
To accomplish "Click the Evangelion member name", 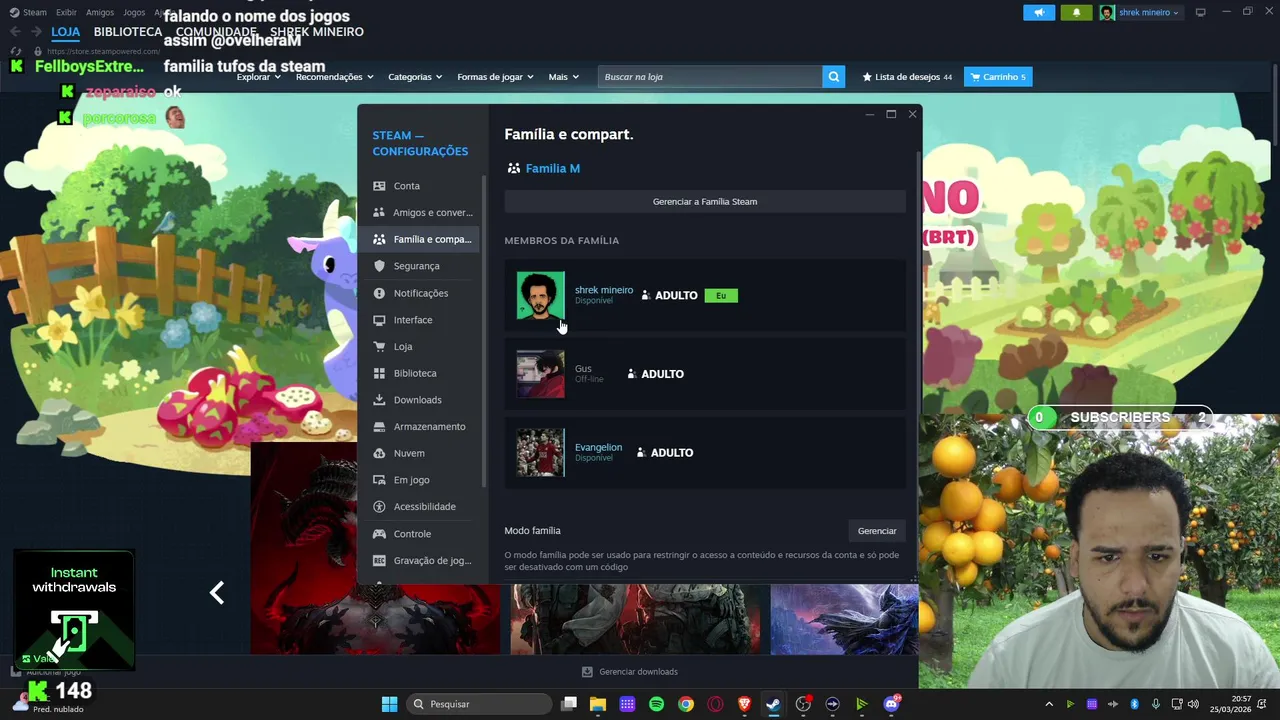I will (598, 447).
